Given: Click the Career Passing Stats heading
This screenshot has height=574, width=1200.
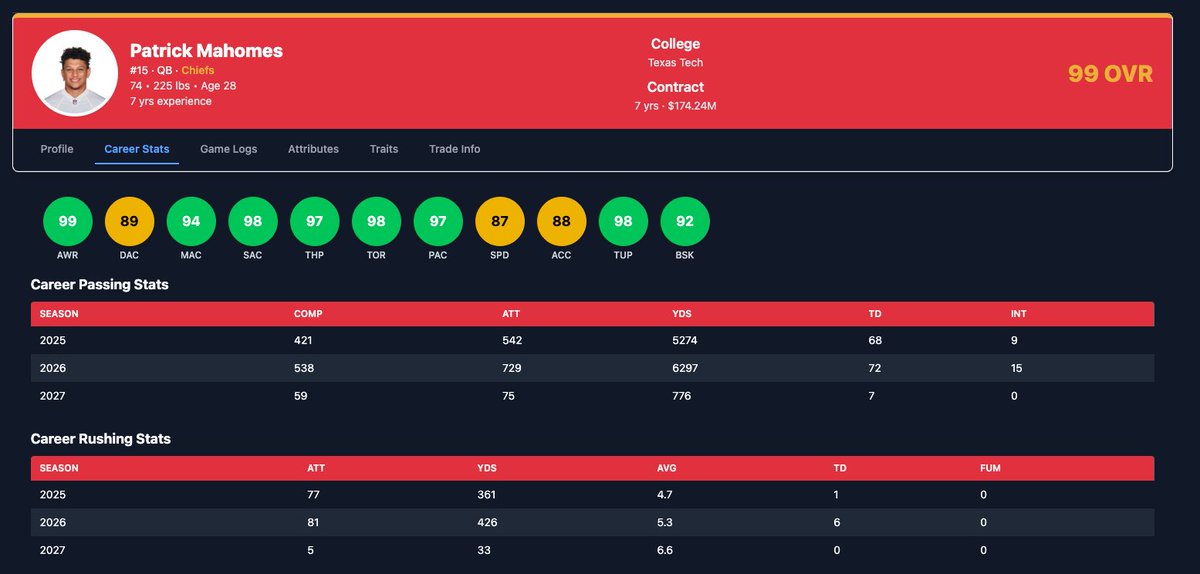Looking at the screenshot, I should click(x=99, y=285).
